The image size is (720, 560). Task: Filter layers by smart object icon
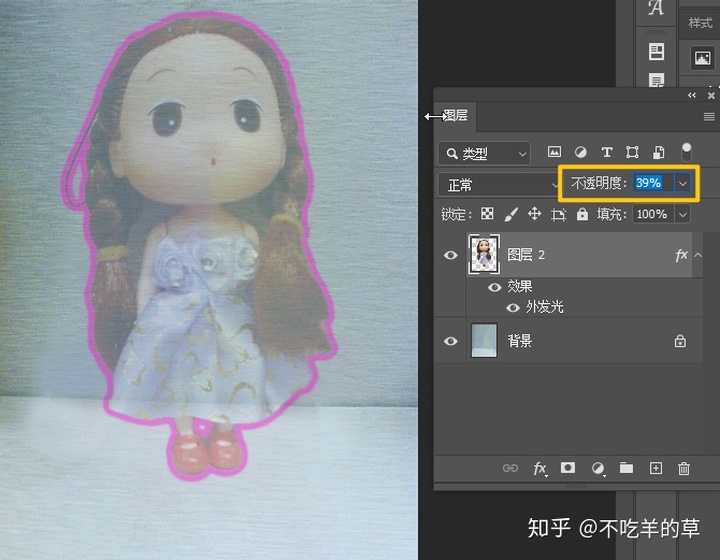pos(658,152)
